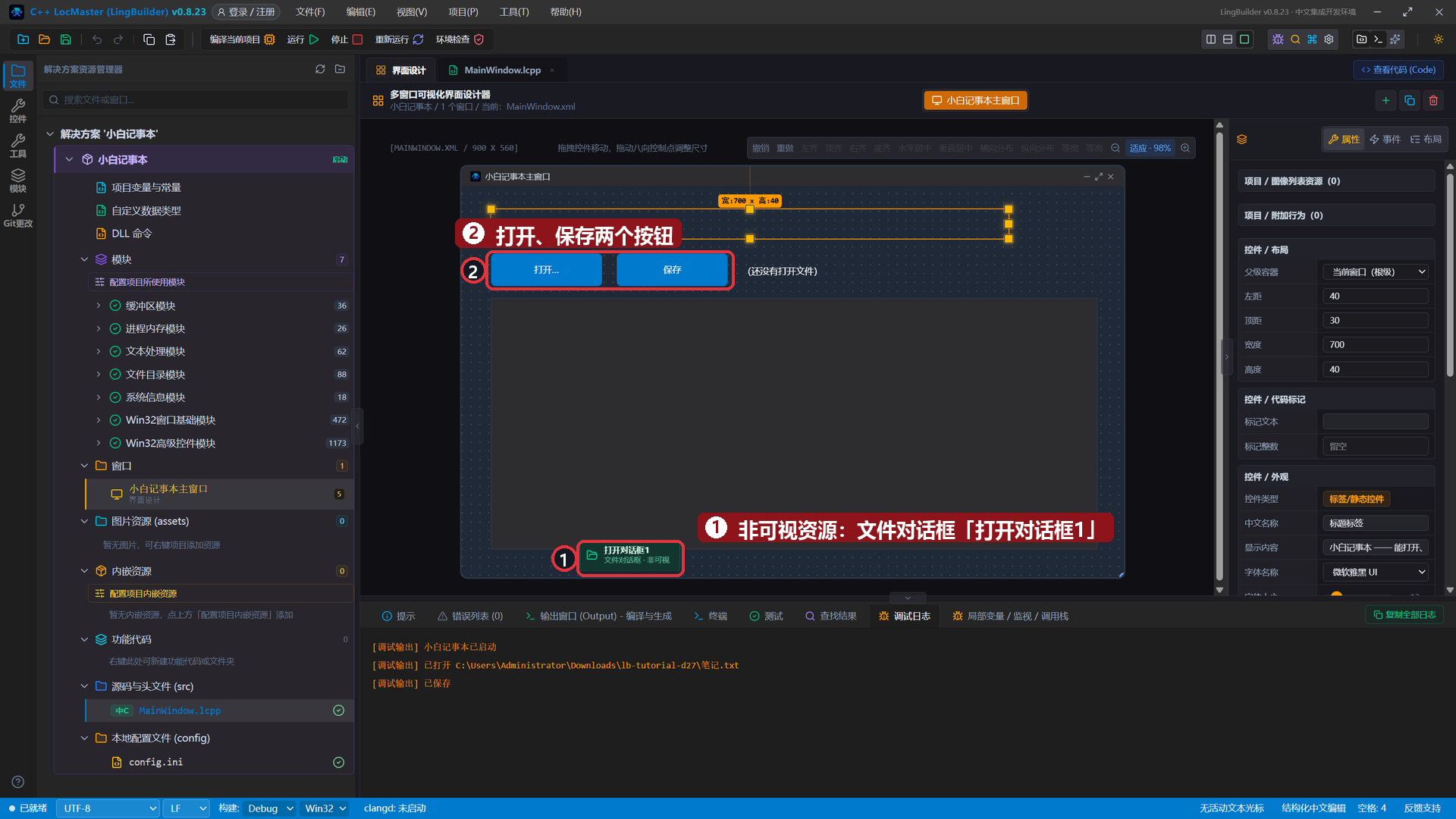The width and height of the screenshot is (1456, 819).
Task: Click the 复制全部日志 button
Action: click(1404, 615)
